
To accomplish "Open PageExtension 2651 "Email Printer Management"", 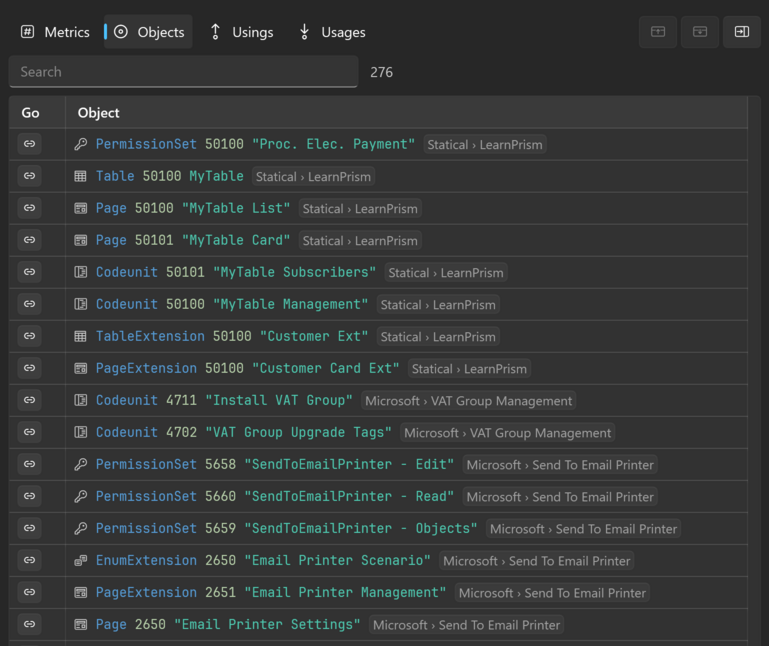I will click(271, 593).
